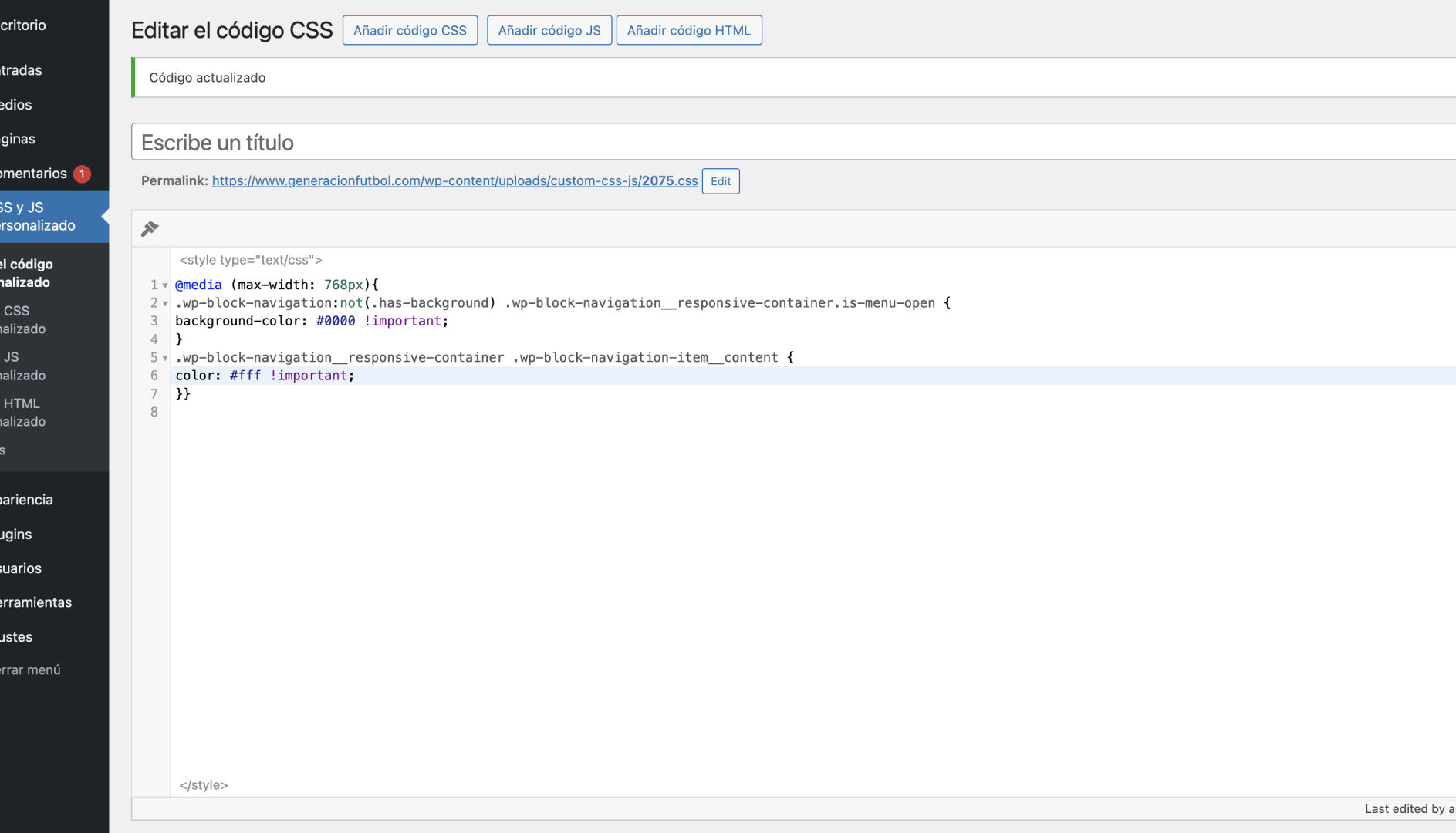Click the color: #fff !important line
1456x833 pixels.
pos(265,376)
